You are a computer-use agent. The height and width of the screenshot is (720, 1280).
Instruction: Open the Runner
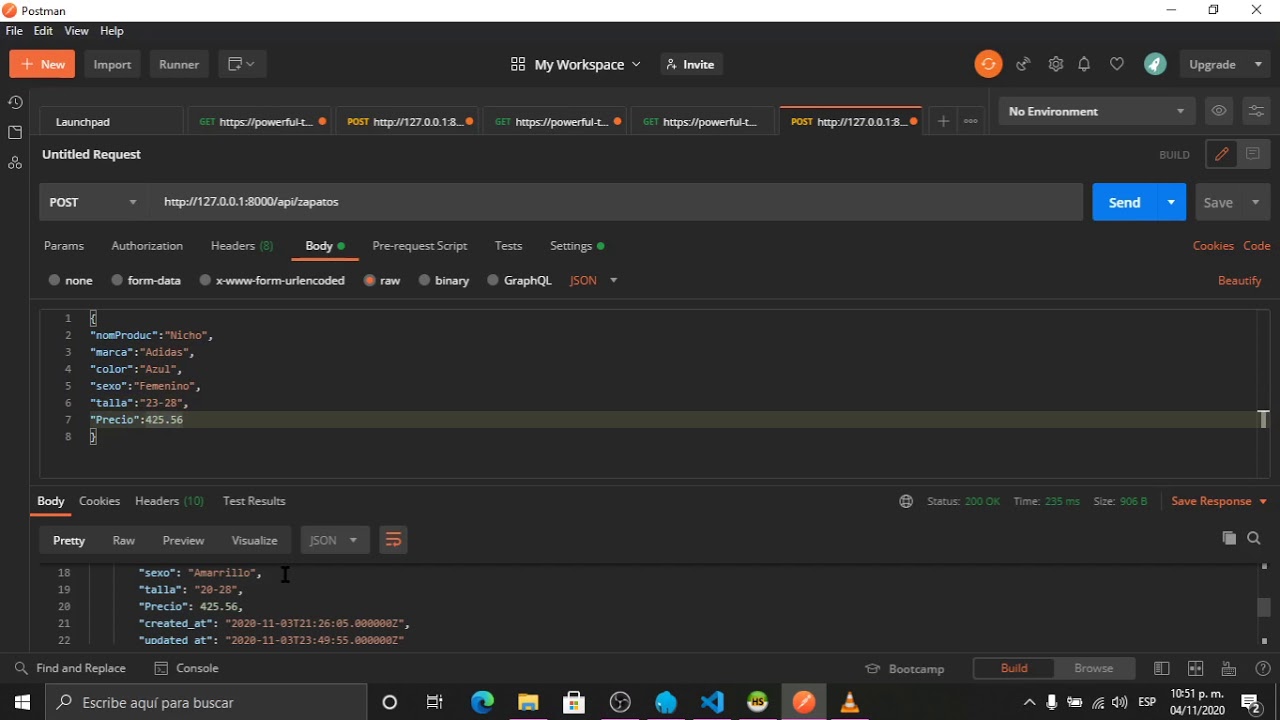[x=179, y=64]
